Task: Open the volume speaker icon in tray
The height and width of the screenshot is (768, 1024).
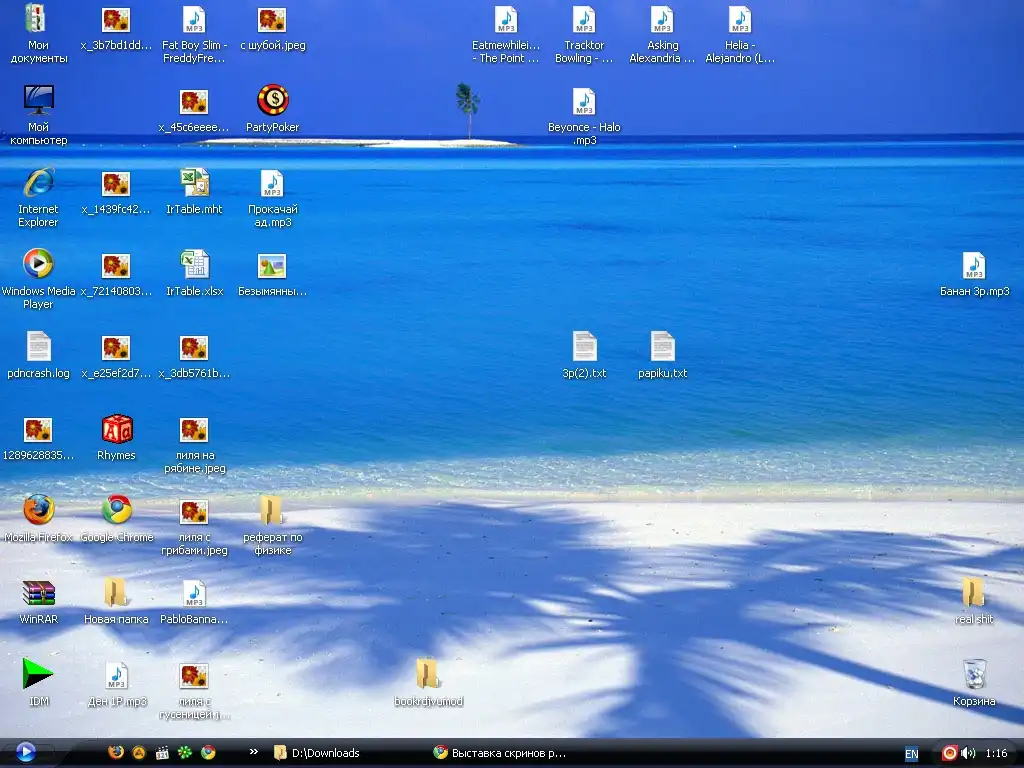Action: pos(967,753)
